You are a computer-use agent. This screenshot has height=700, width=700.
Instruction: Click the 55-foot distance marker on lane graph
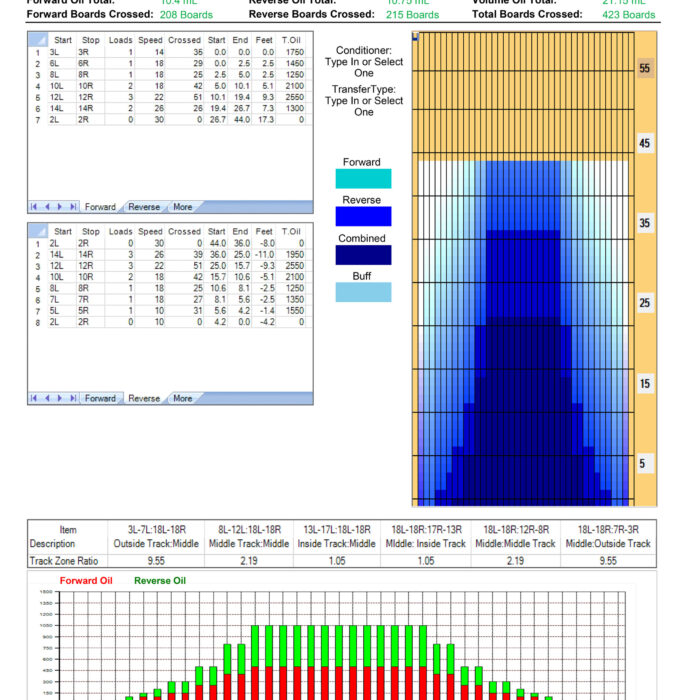tap(645, 68)
